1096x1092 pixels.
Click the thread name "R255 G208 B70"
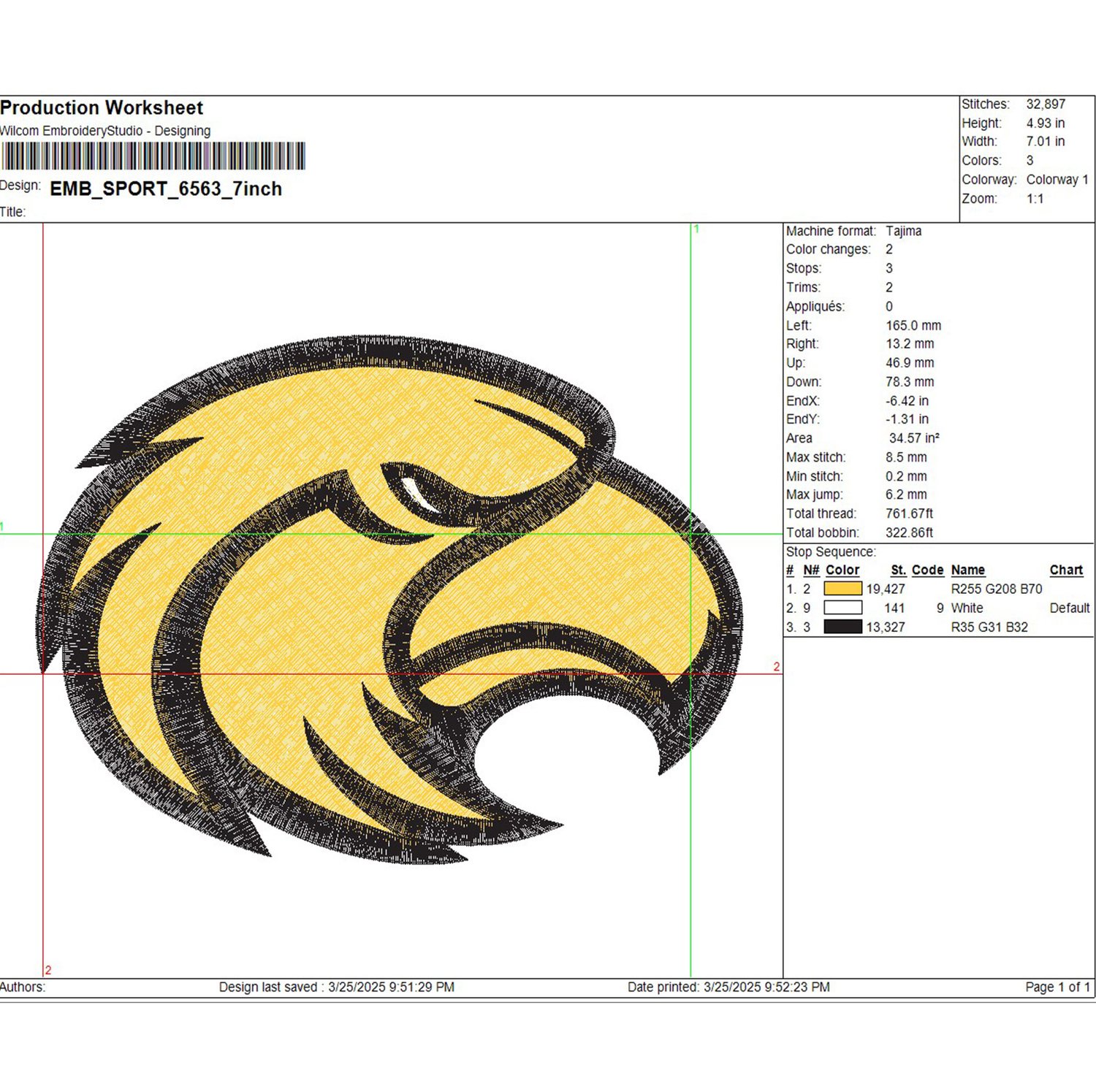pos(997,589)
